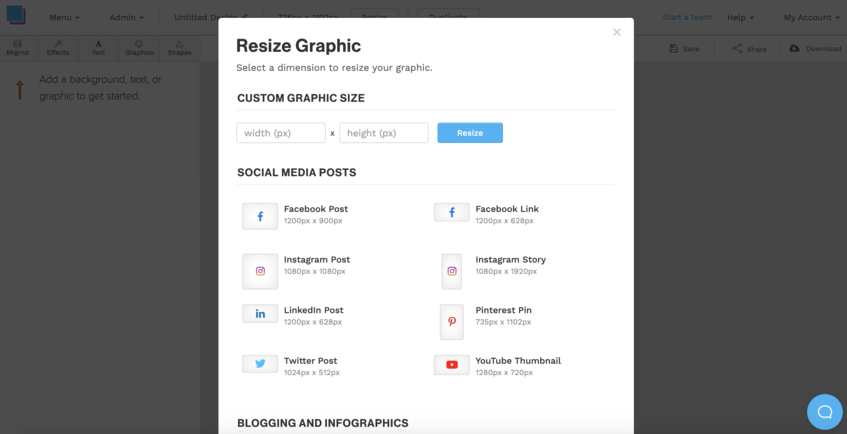Pick the Twitter Post bird icon
Viewport: 847px width, 434px height.
260,364
